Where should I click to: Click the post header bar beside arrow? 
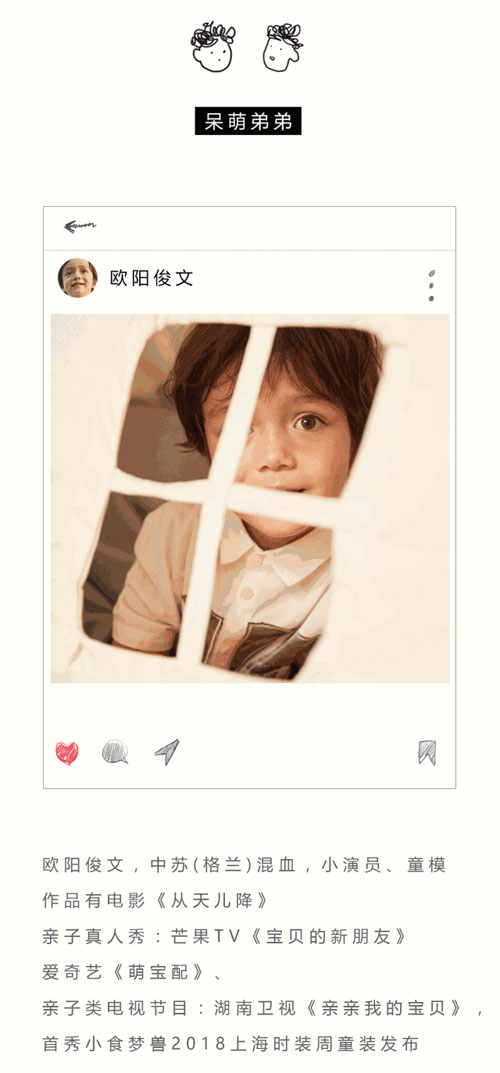pyautogui.click(x=250, y=229)
